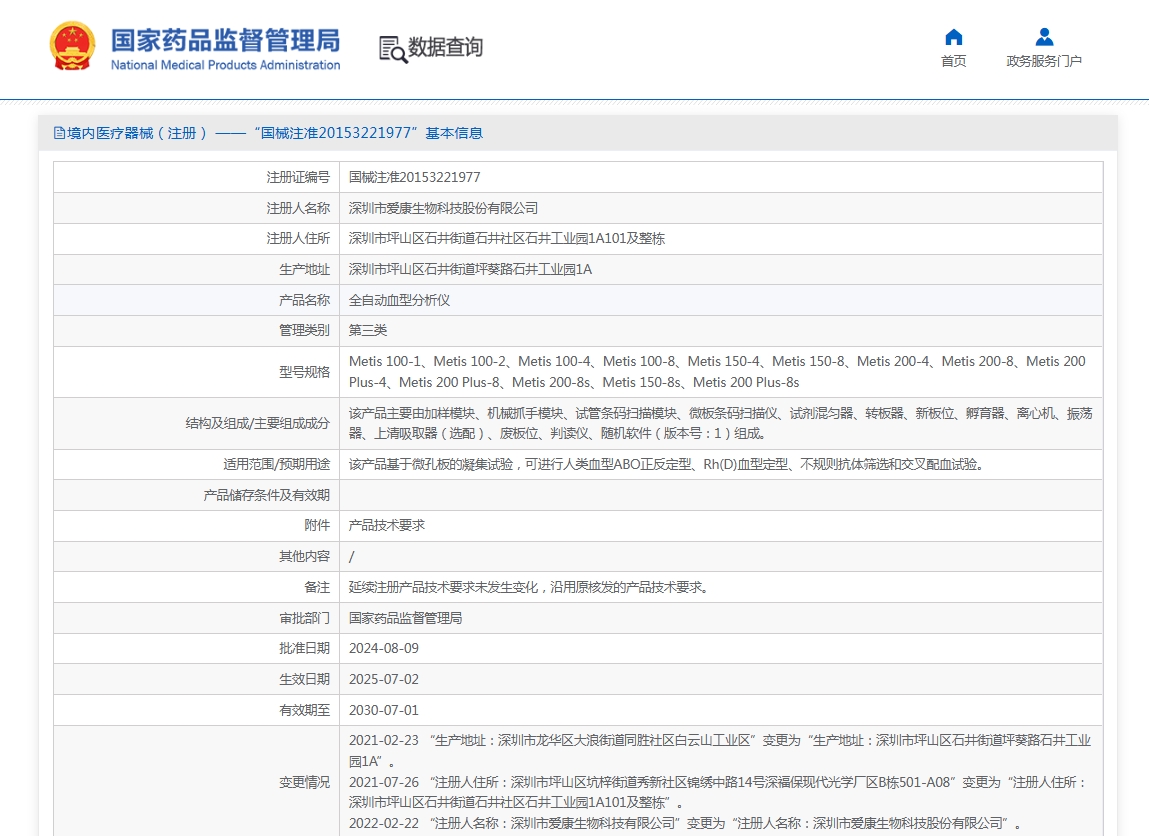Click the 境内医疗器械（注册）基本信息 header
1149x836 pixels.
click(268, 133)
